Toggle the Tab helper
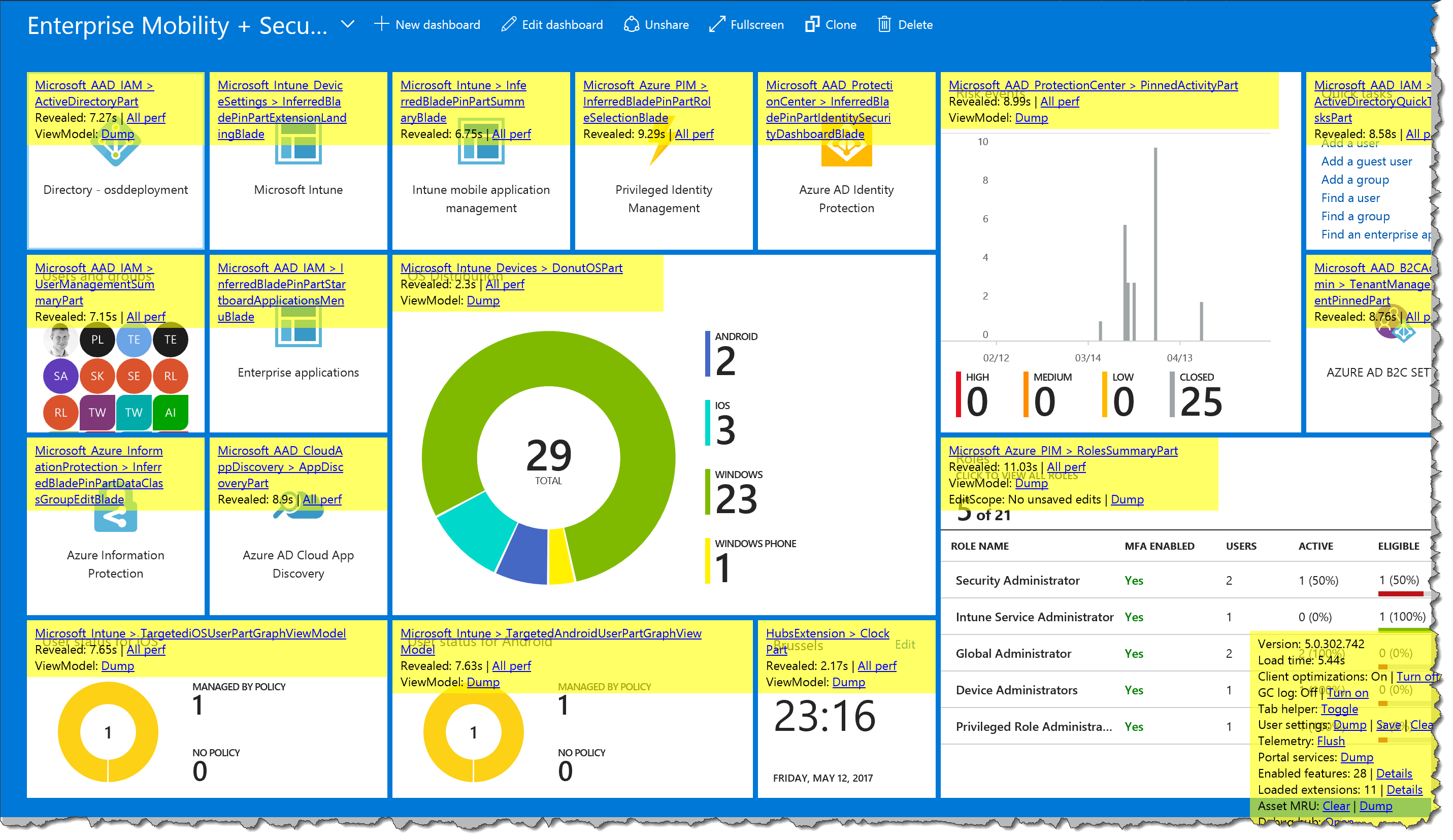The height and width of the screenshot is (840, 1453). tap(1339, 709)
